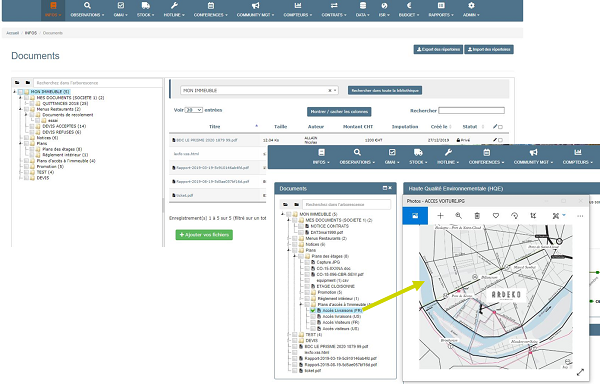This screenshot has height=384, width=600.
Task: Tick the essai folder checkbox
Action: point(38,120)
